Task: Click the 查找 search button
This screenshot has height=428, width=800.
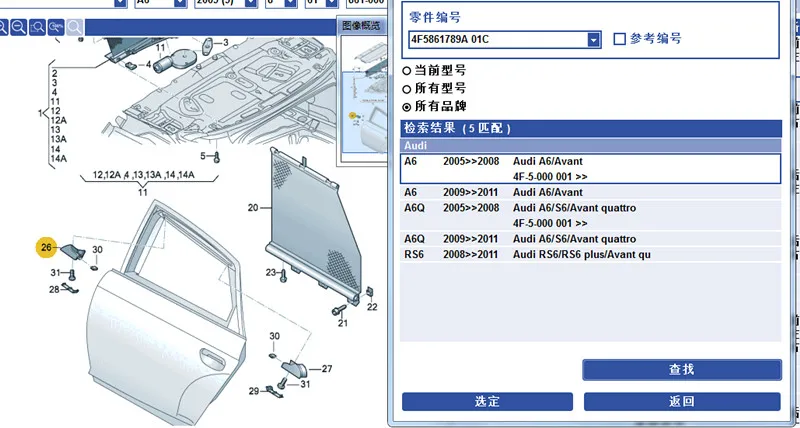Action: click(682, 370)
